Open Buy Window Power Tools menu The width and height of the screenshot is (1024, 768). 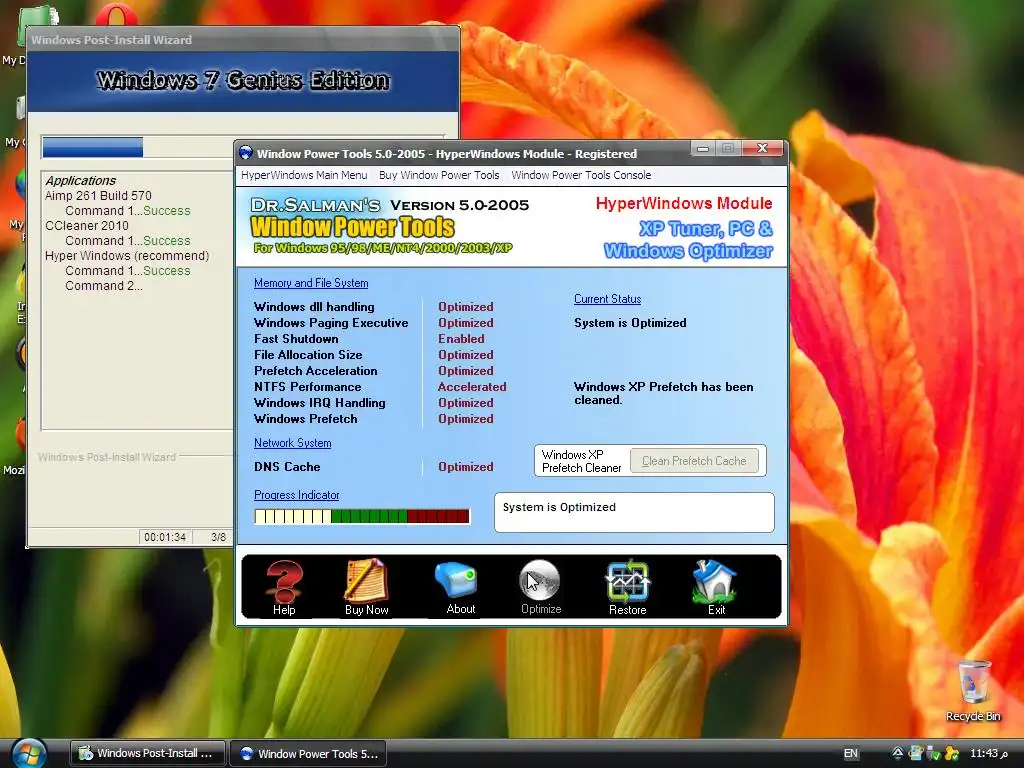point(439,175)
